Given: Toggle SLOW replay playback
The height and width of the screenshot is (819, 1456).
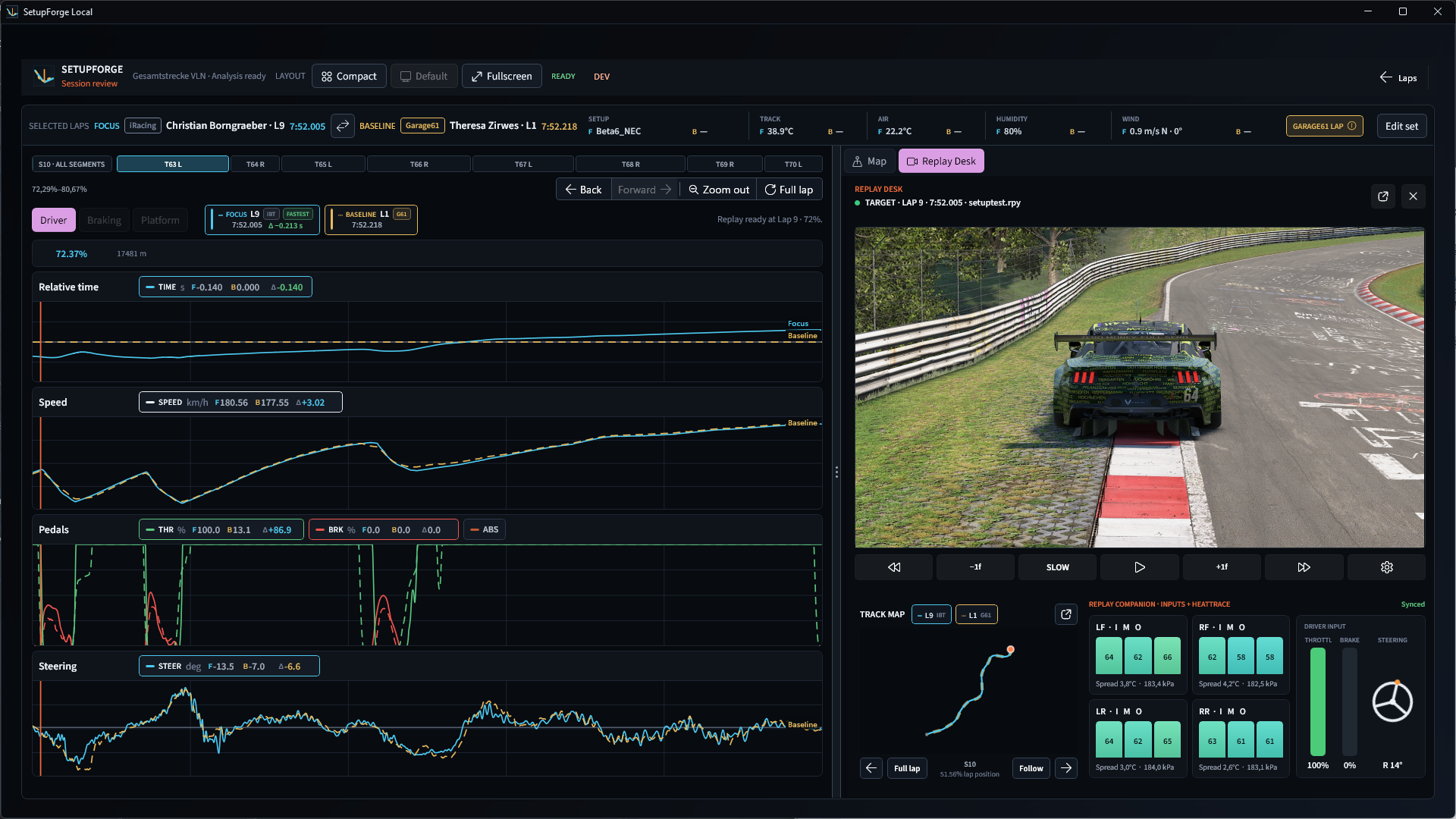Looking at the screenshot, I should point(1058,567).
